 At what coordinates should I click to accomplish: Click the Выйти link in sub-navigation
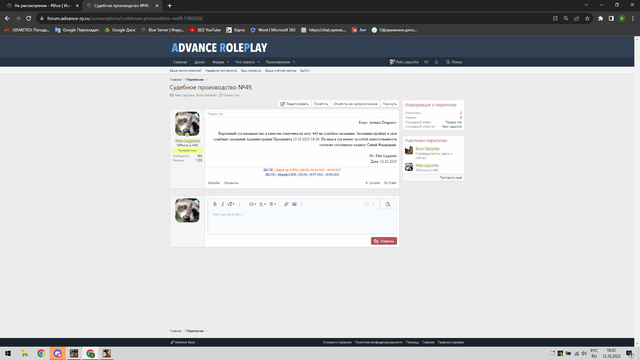(x=305, y=71)
